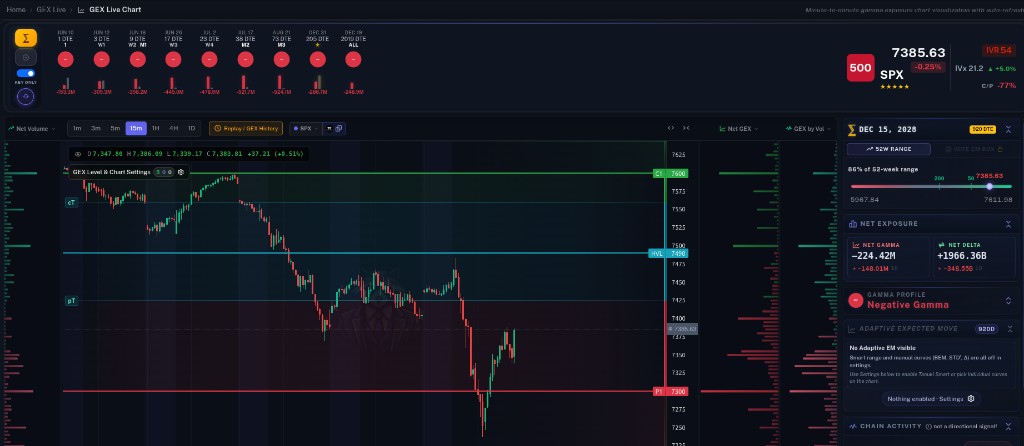Open the Net GEX dropdown

click(x=739, y=129)
